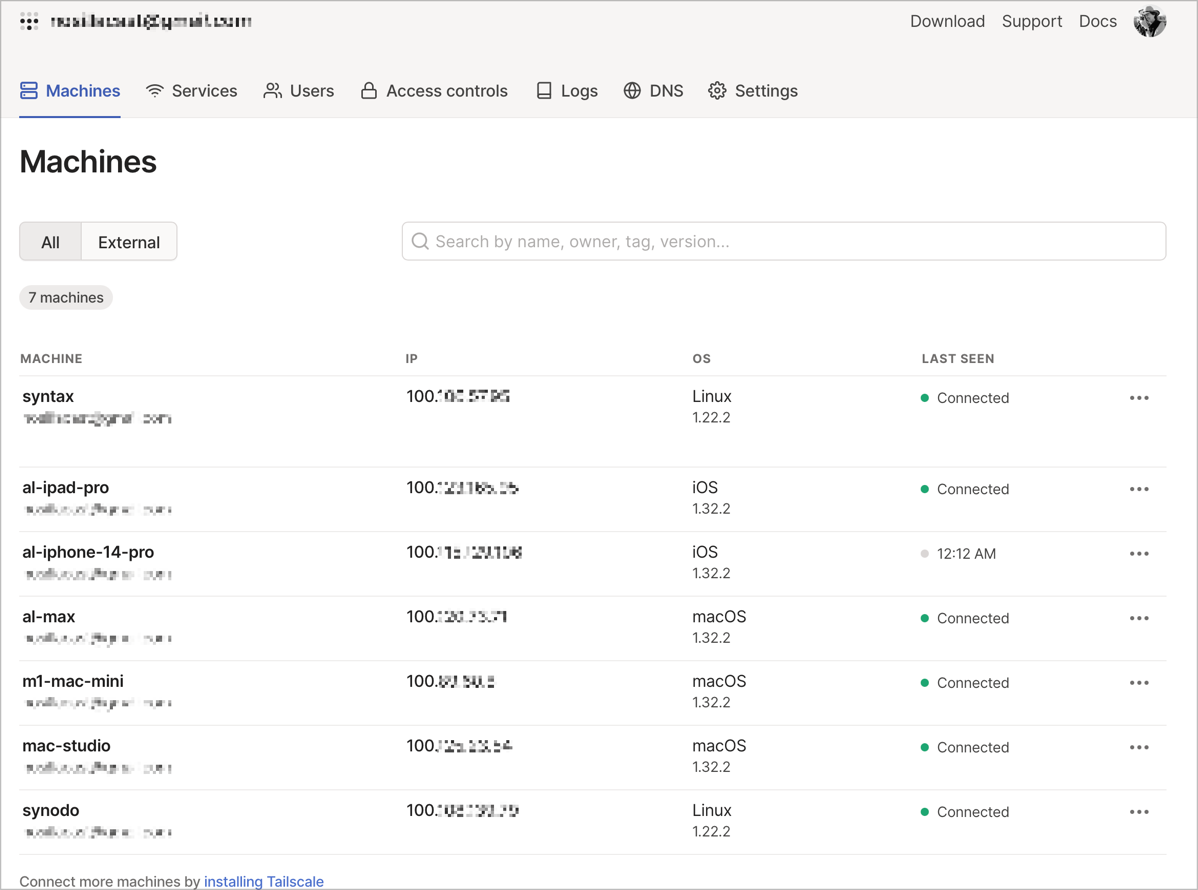
Task: Open the options menu for syntax machine
Action: click(x=1139, y=398)
